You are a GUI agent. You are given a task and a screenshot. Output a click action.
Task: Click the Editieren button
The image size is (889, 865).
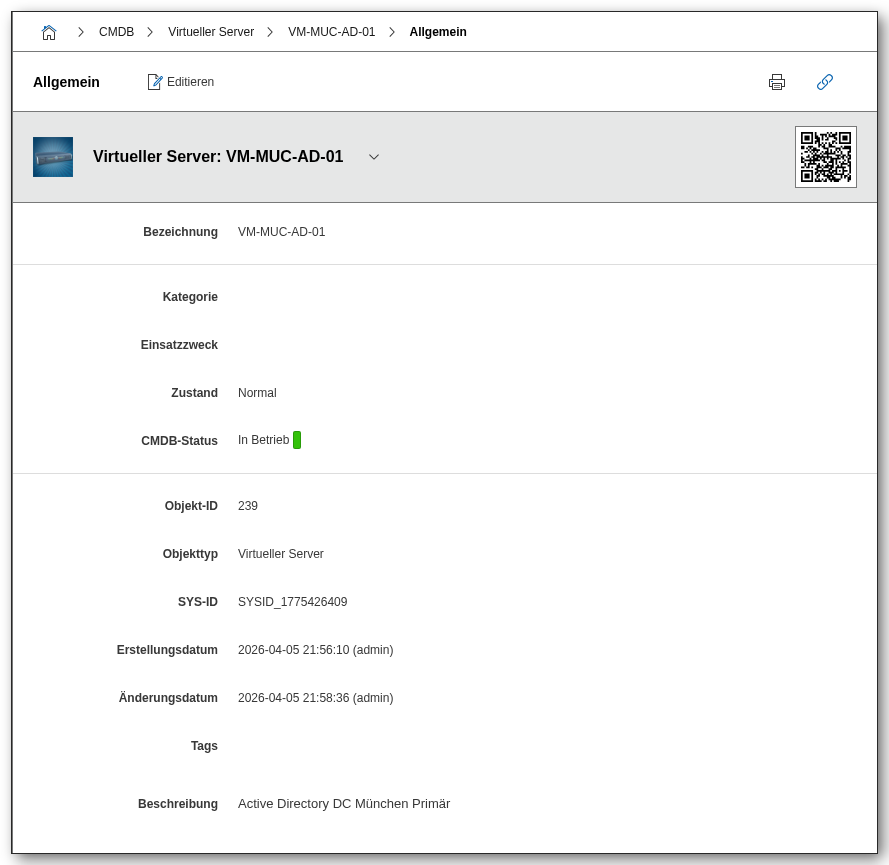coord(190,82)
